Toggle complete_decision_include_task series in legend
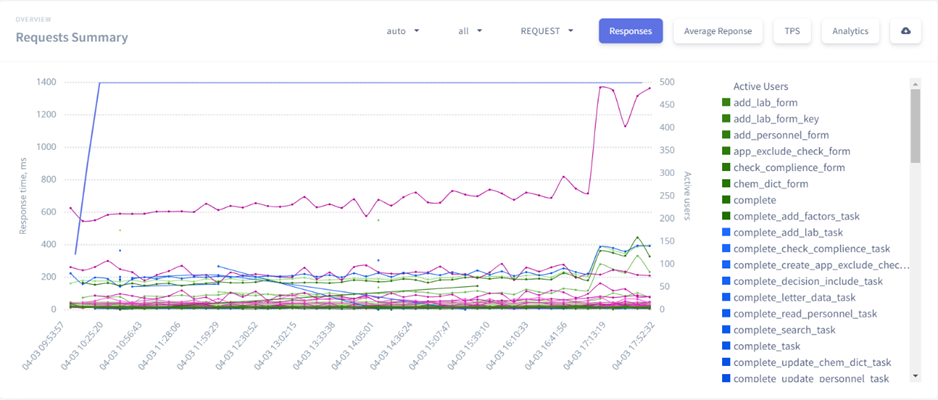Viewport: 938px width, 400px height. (802, 281)
